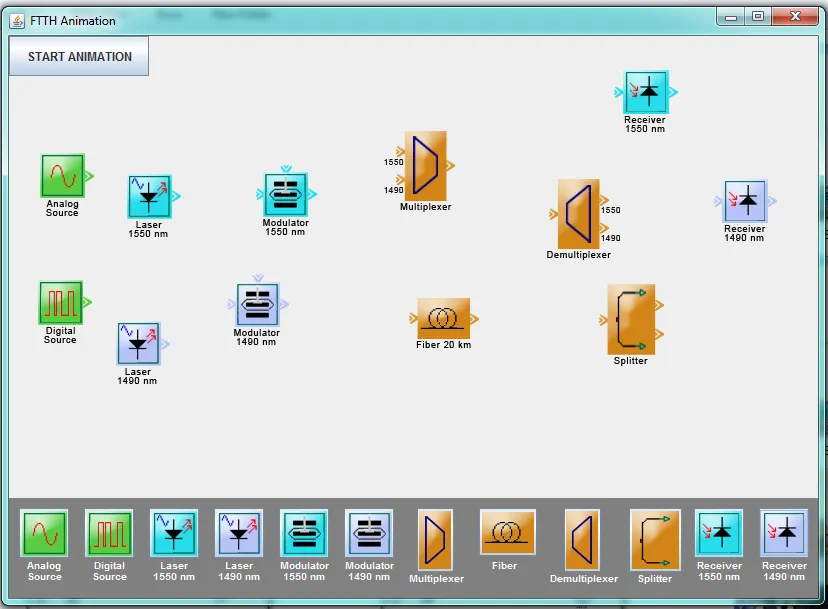The image size is (828, 609).
Task: Pick Digital Source from the bottom palette
Action: click(109, 533)
